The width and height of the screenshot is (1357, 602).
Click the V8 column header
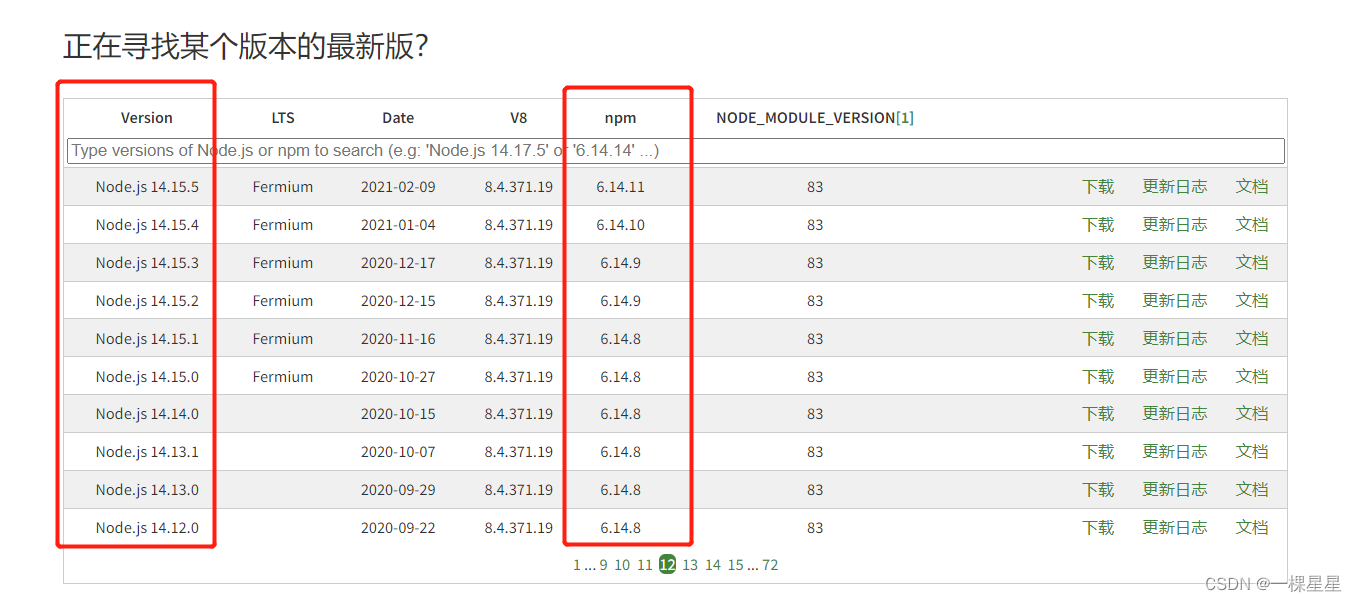[x=518, y=118]
